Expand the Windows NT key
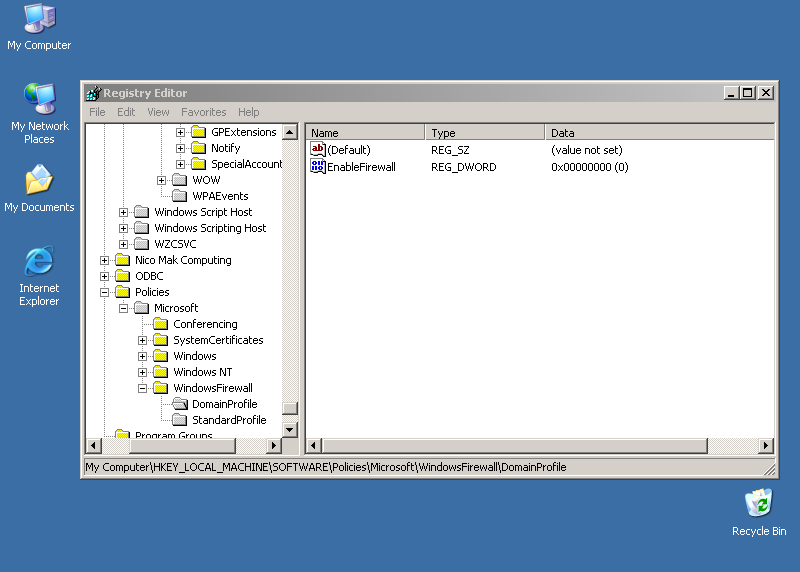The height and width of the screenshot is (572, 800). [x=142, y=372]
